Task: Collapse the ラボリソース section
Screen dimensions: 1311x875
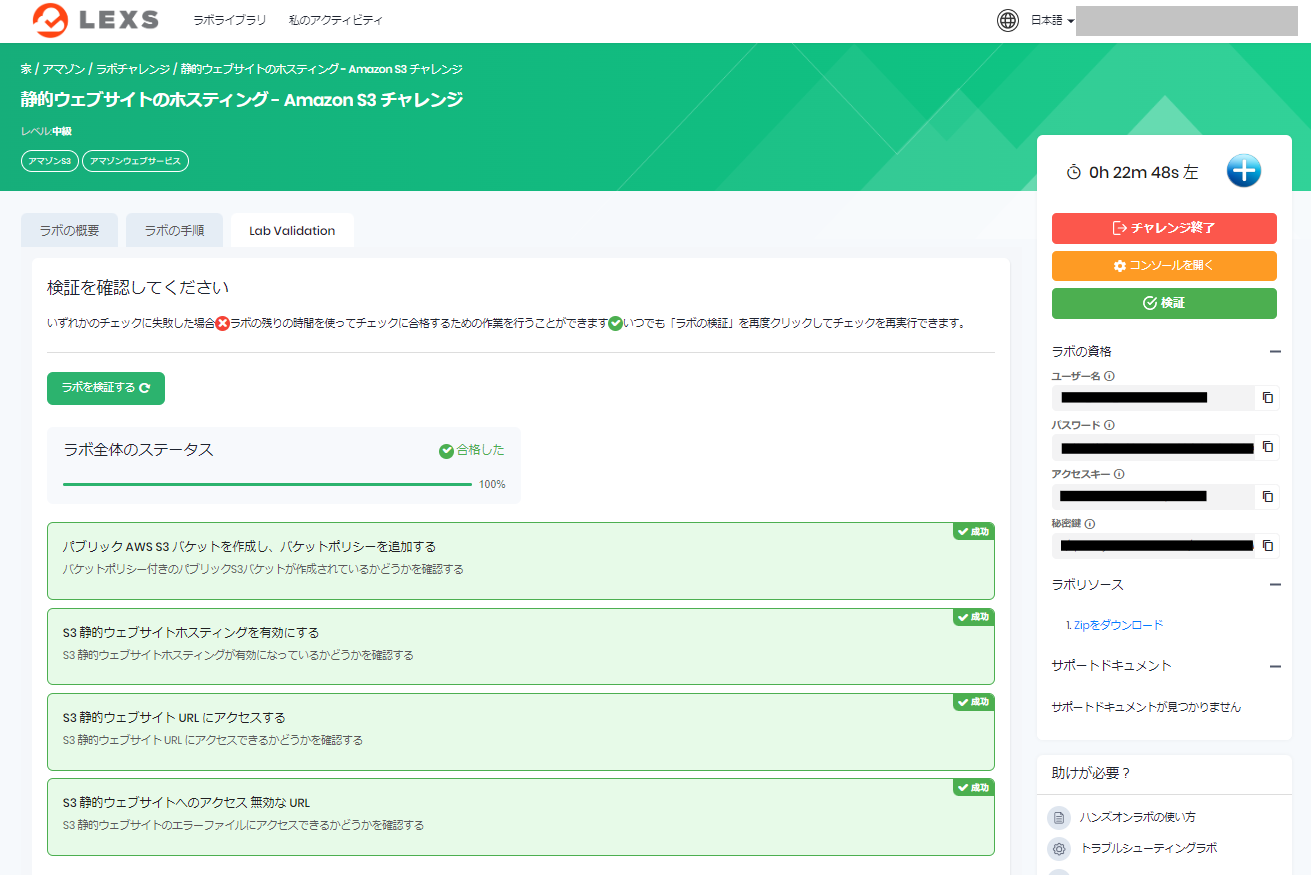Action: [1275, 585]
